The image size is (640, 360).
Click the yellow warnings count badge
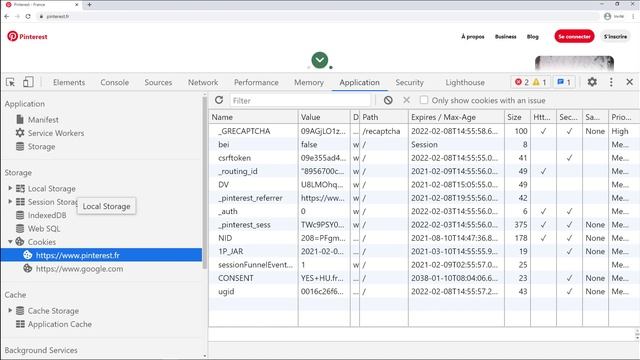(539, 82)
